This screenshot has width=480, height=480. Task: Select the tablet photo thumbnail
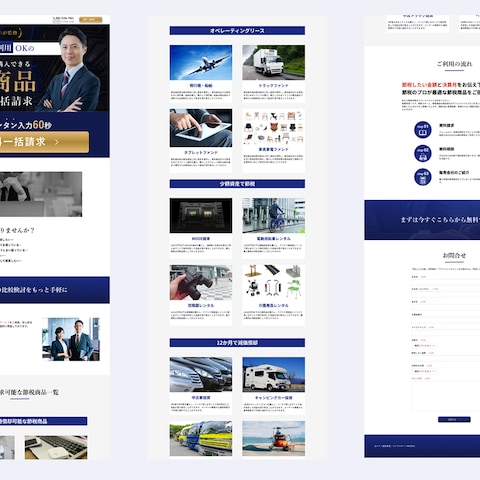(201, 128)
